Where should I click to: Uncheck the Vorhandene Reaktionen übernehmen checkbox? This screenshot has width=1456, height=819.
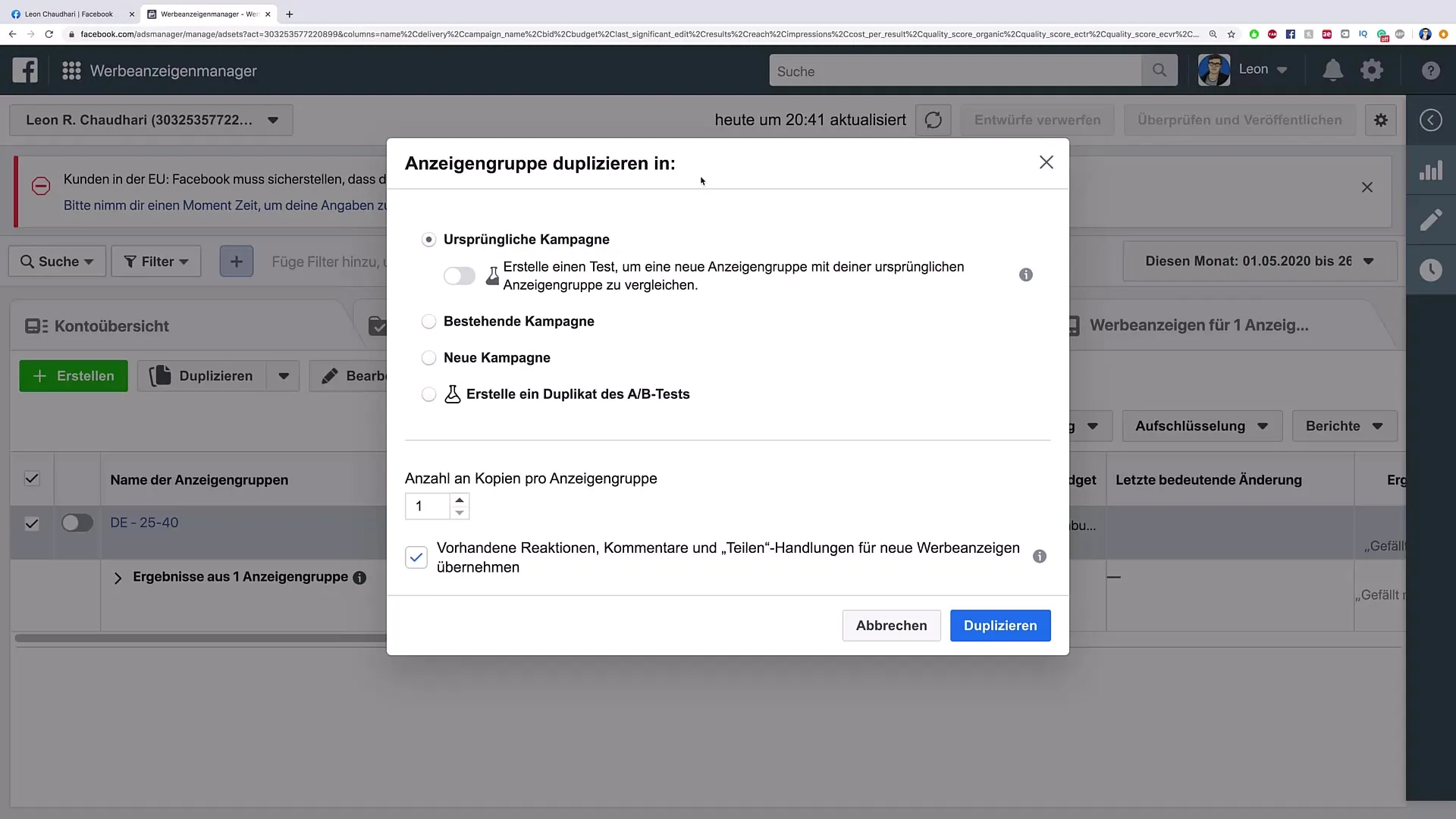tap(416, 557)
